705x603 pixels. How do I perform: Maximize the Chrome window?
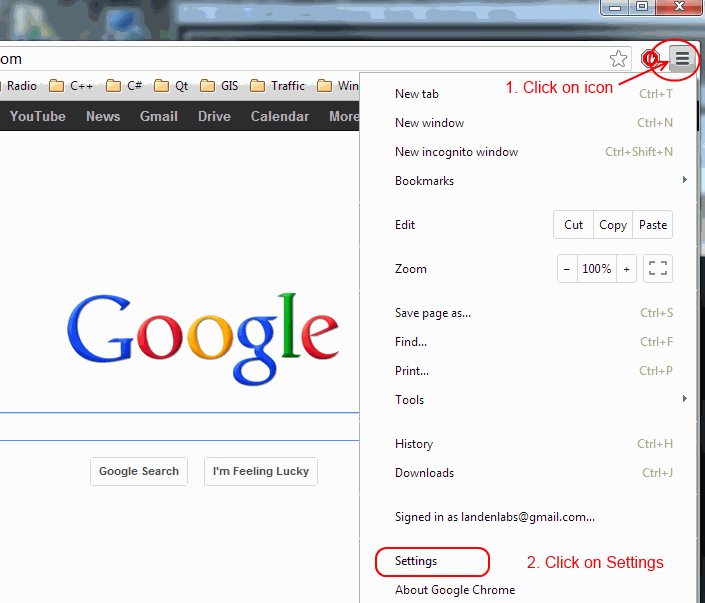[642, 7]
